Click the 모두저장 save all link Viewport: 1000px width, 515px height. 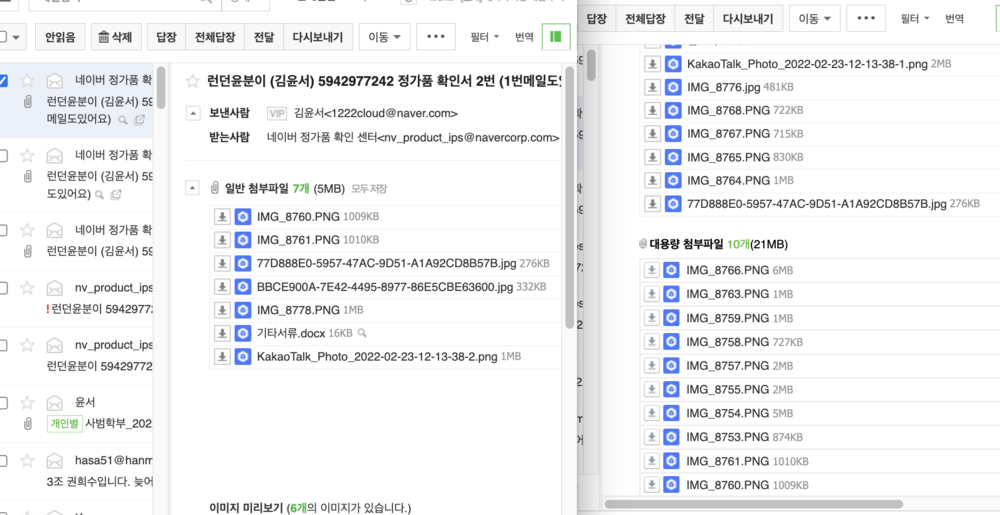click(369, 189)
